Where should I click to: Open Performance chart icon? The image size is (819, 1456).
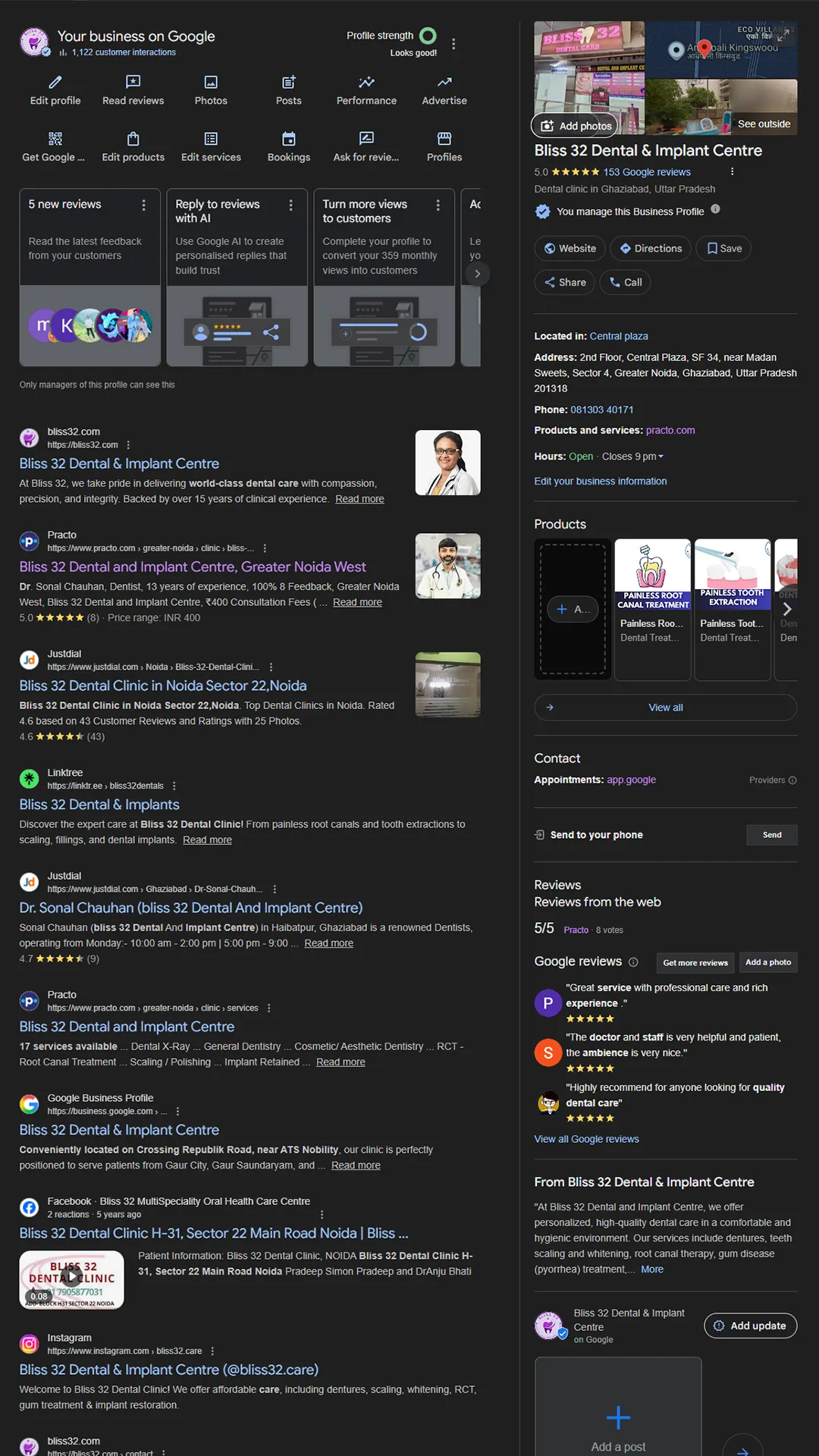pos(366,82)
